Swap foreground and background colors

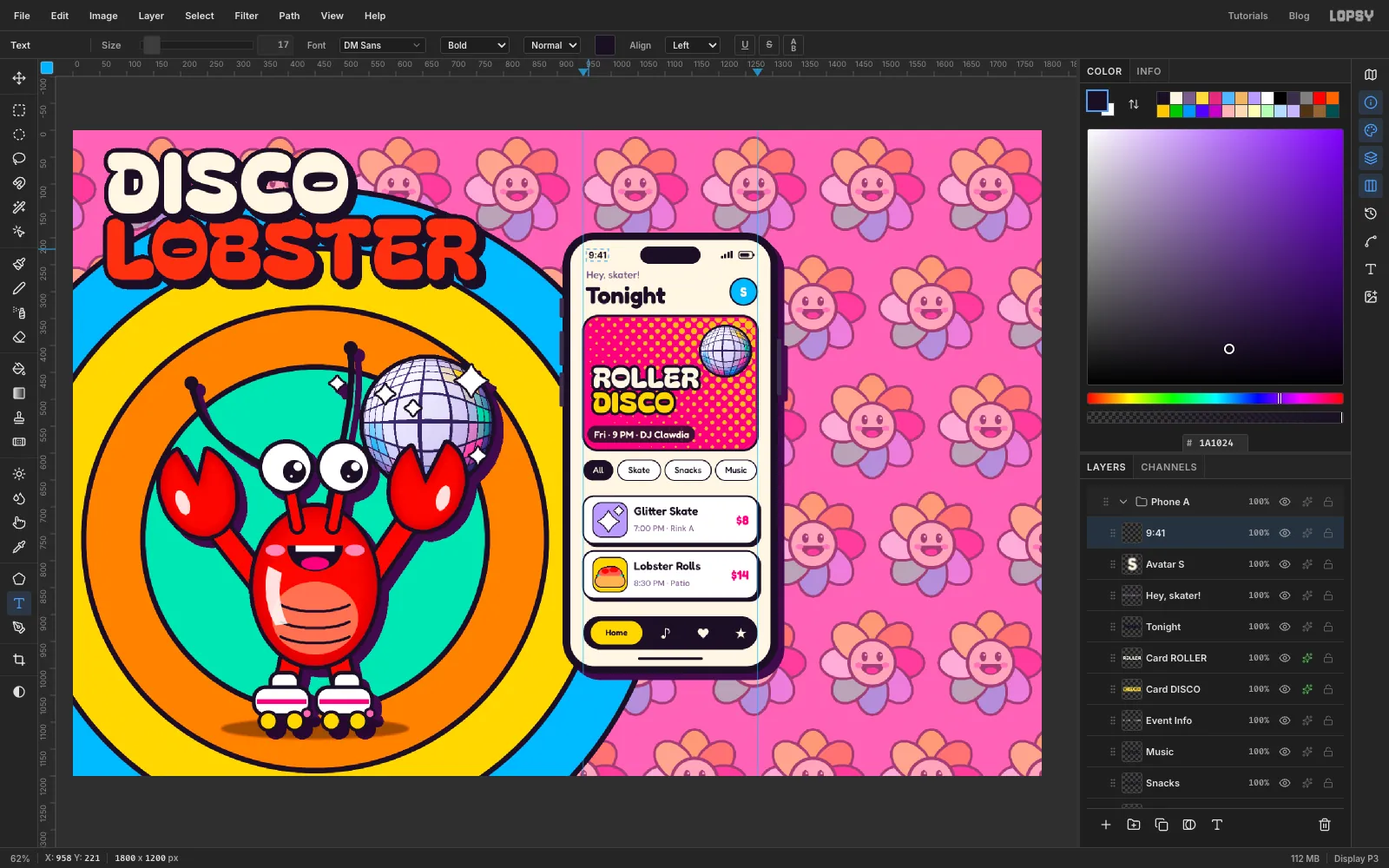tap(1134, 104)
